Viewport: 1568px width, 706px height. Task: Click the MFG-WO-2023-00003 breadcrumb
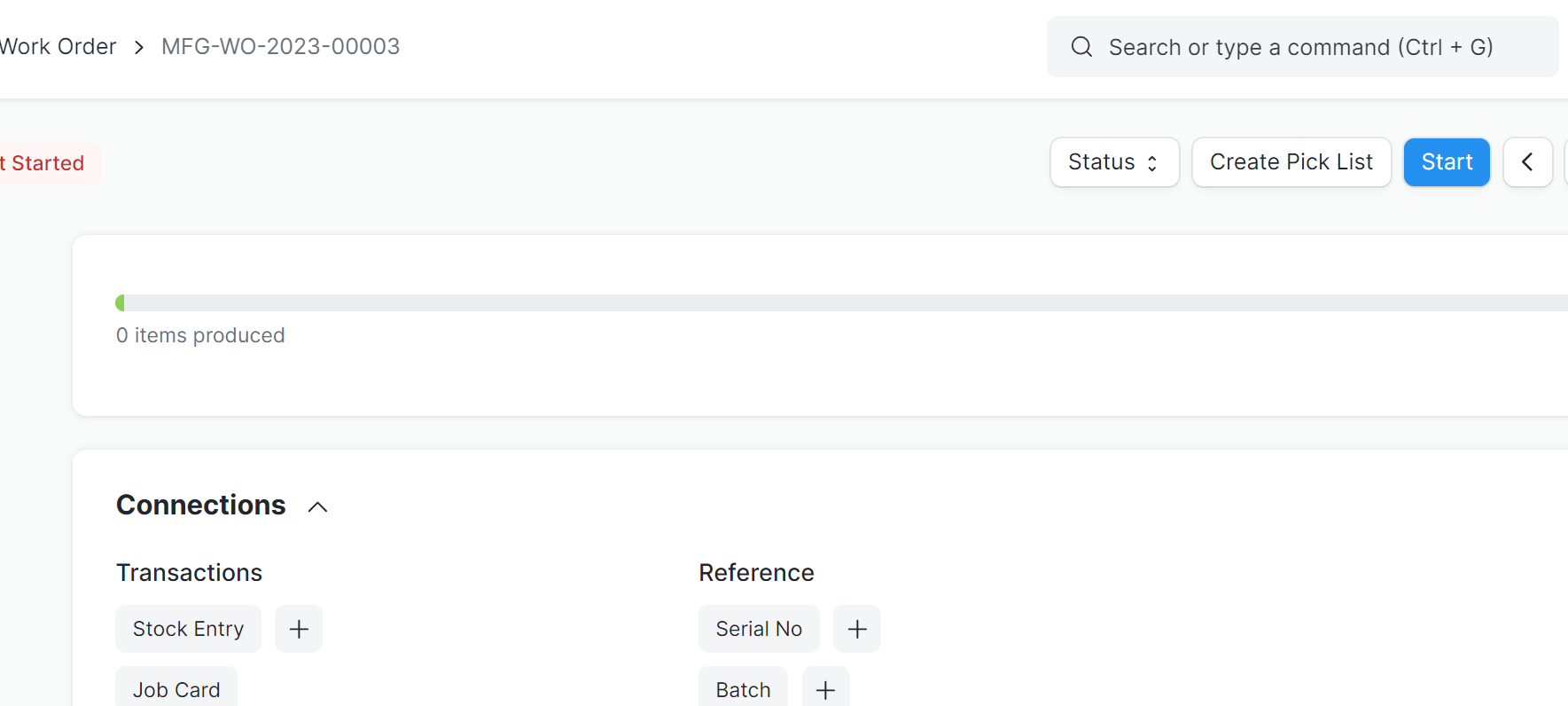pyautogui.click(x=280, y=47)
